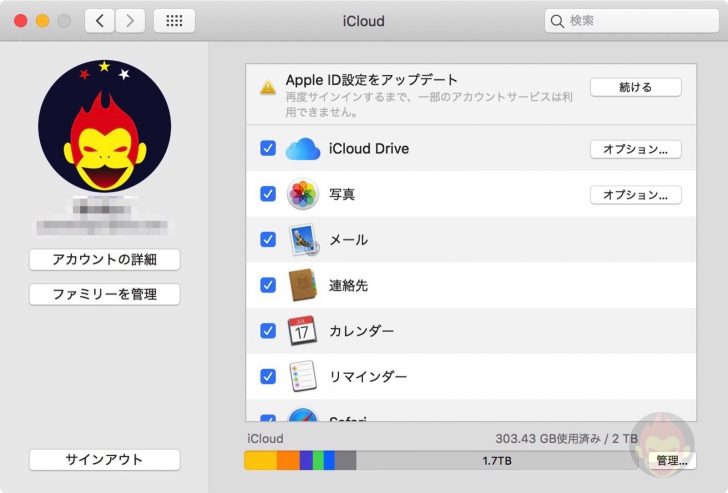Screen dimensions: 728x493
Task: Click the 1.7TB free space bar
Action: click(497, 461)
